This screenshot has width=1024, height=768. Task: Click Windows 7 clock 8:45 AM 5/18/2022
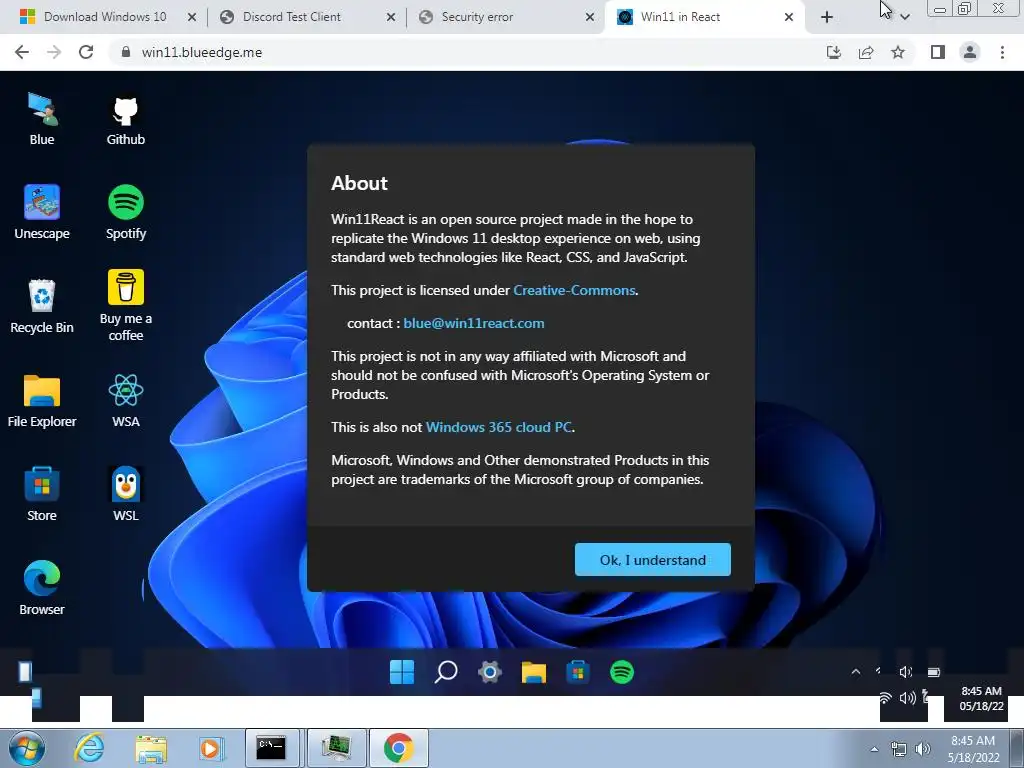click(x=973, y=749)
